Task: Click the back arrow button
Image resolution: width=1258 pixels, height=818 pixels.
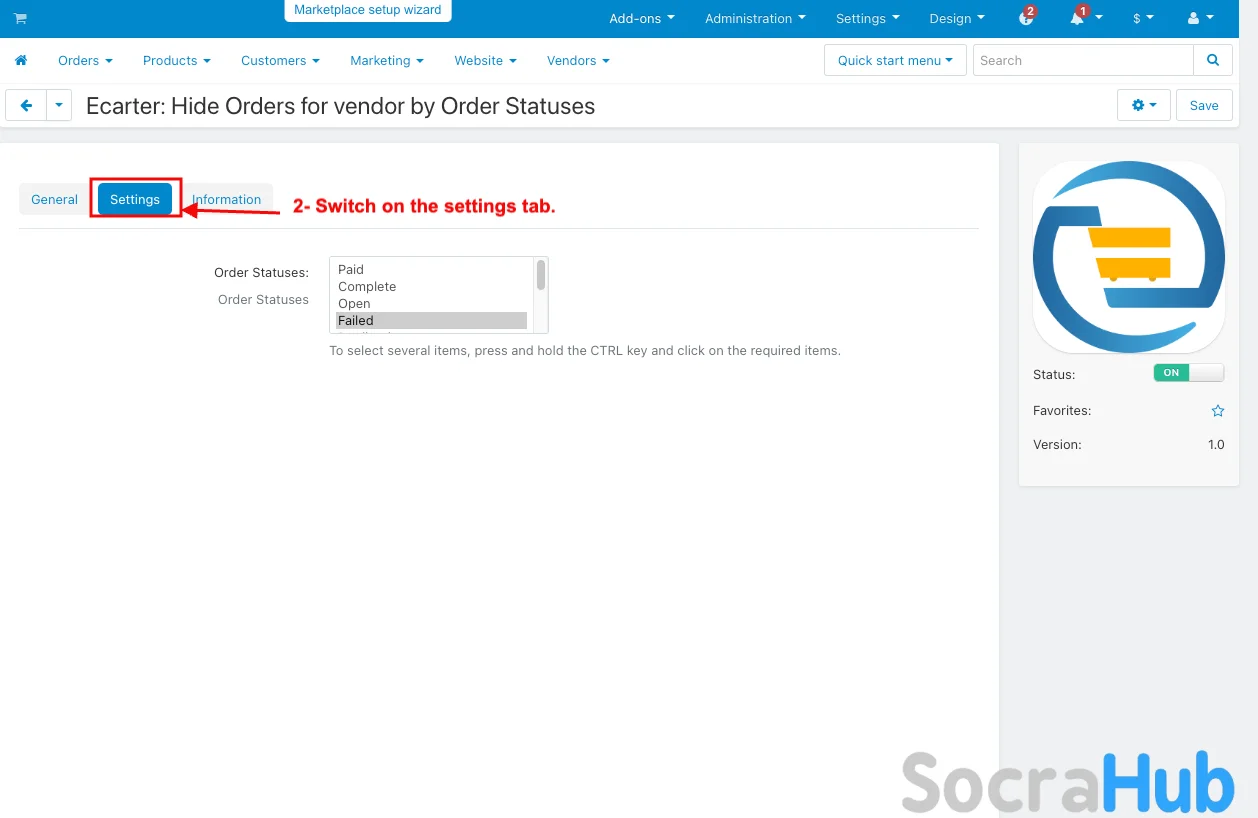Action: (26, 105)
